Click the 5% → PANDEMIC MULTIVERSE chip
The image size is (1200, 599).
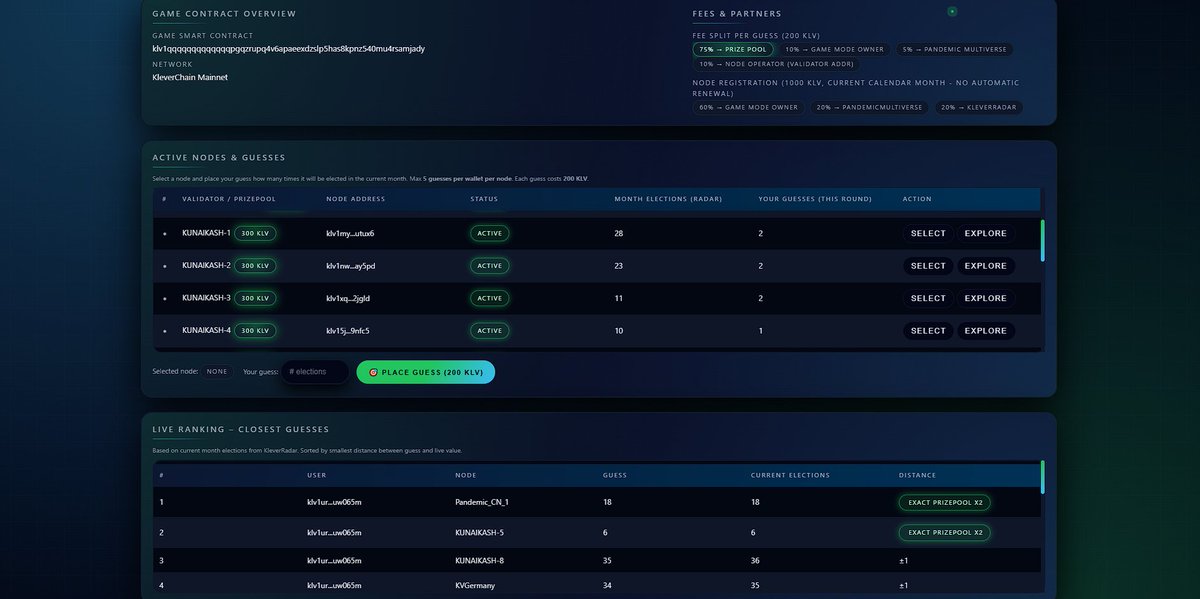click(956, 49)
